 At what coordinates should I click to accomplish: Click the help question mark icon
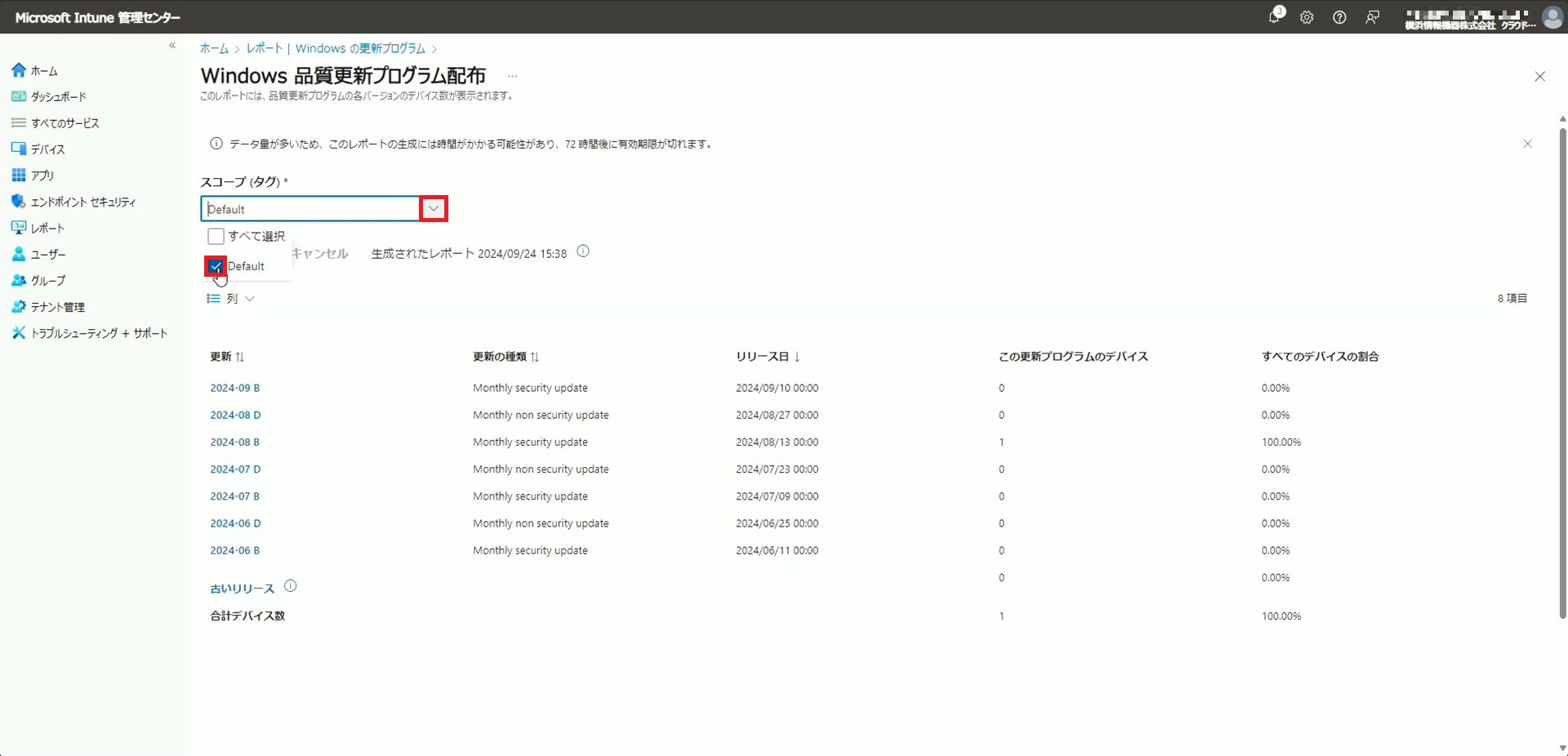(1339, 17)
